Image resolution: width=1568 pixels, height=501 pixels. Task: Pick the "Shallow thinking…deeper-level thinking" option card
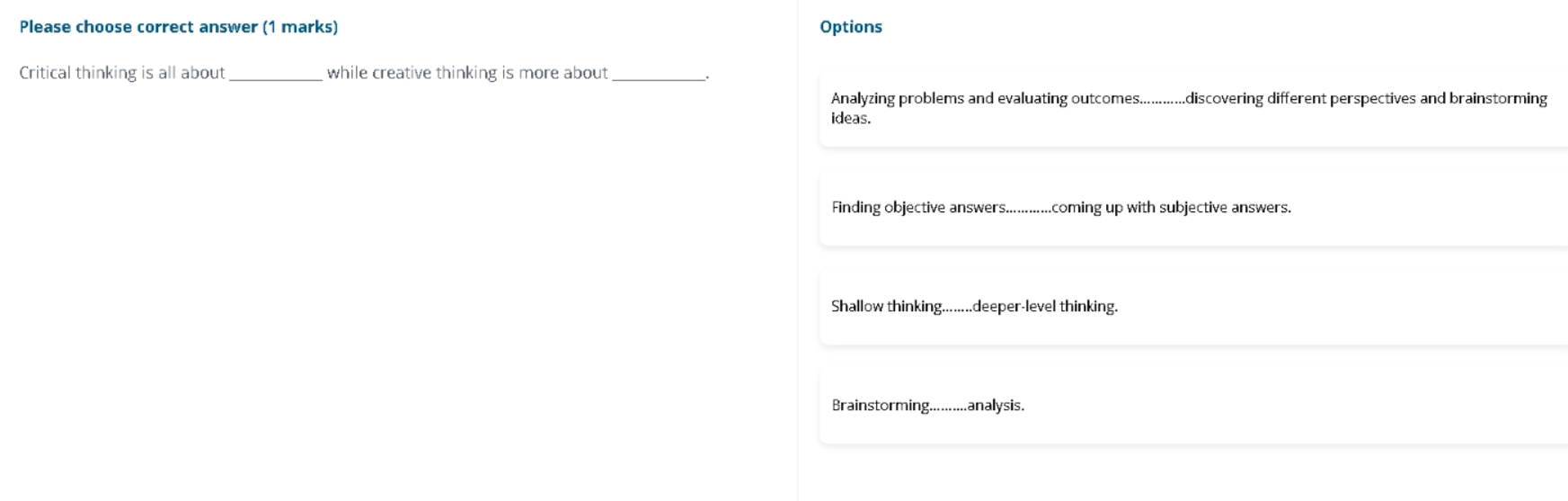click(x=1193, y=306)
